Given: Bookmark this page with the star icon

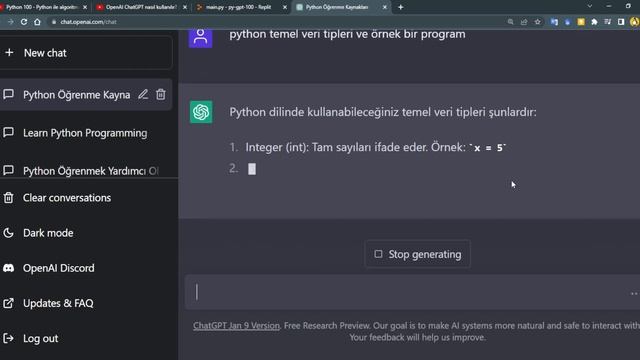Looking at the screenshot, I should (538, 22).
